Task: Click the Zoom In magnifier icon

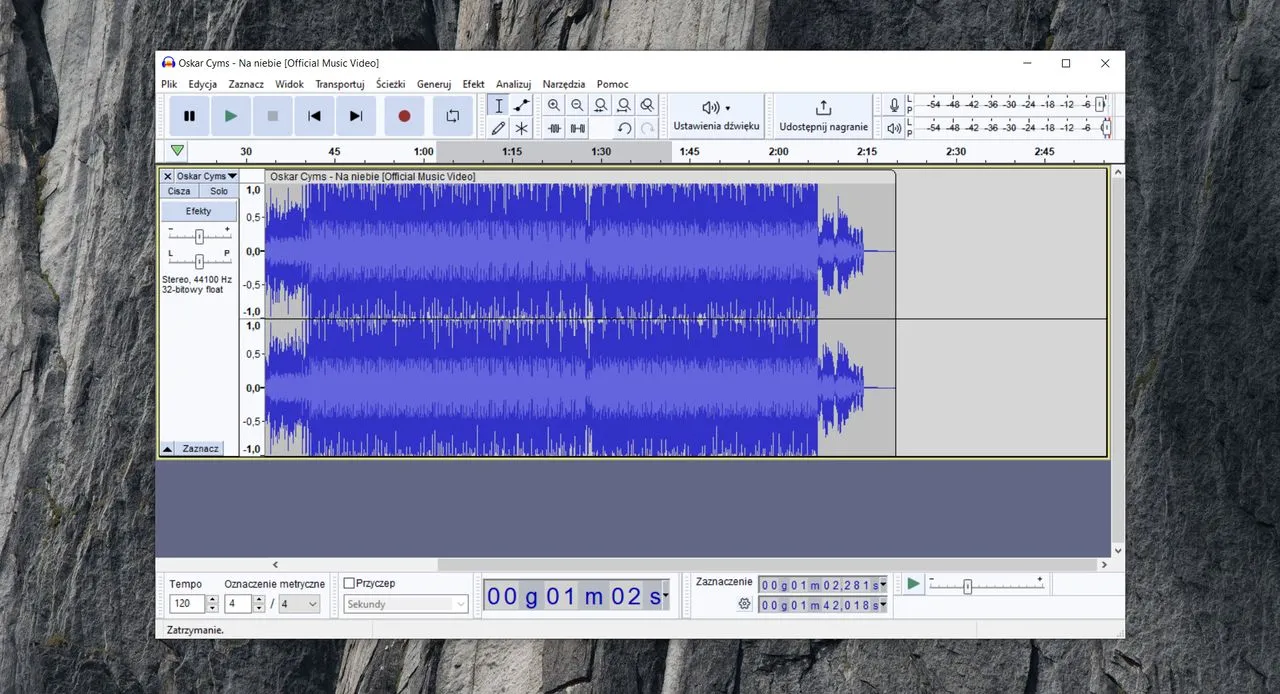Action: tap(554, 105)
